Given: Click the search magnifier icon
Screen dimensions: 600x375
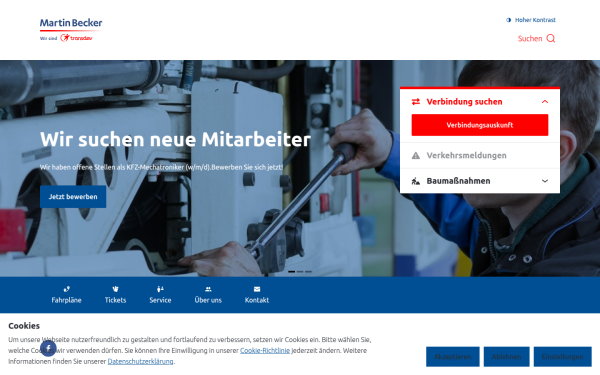Looking at the screenshot, I should click(551, 38).
